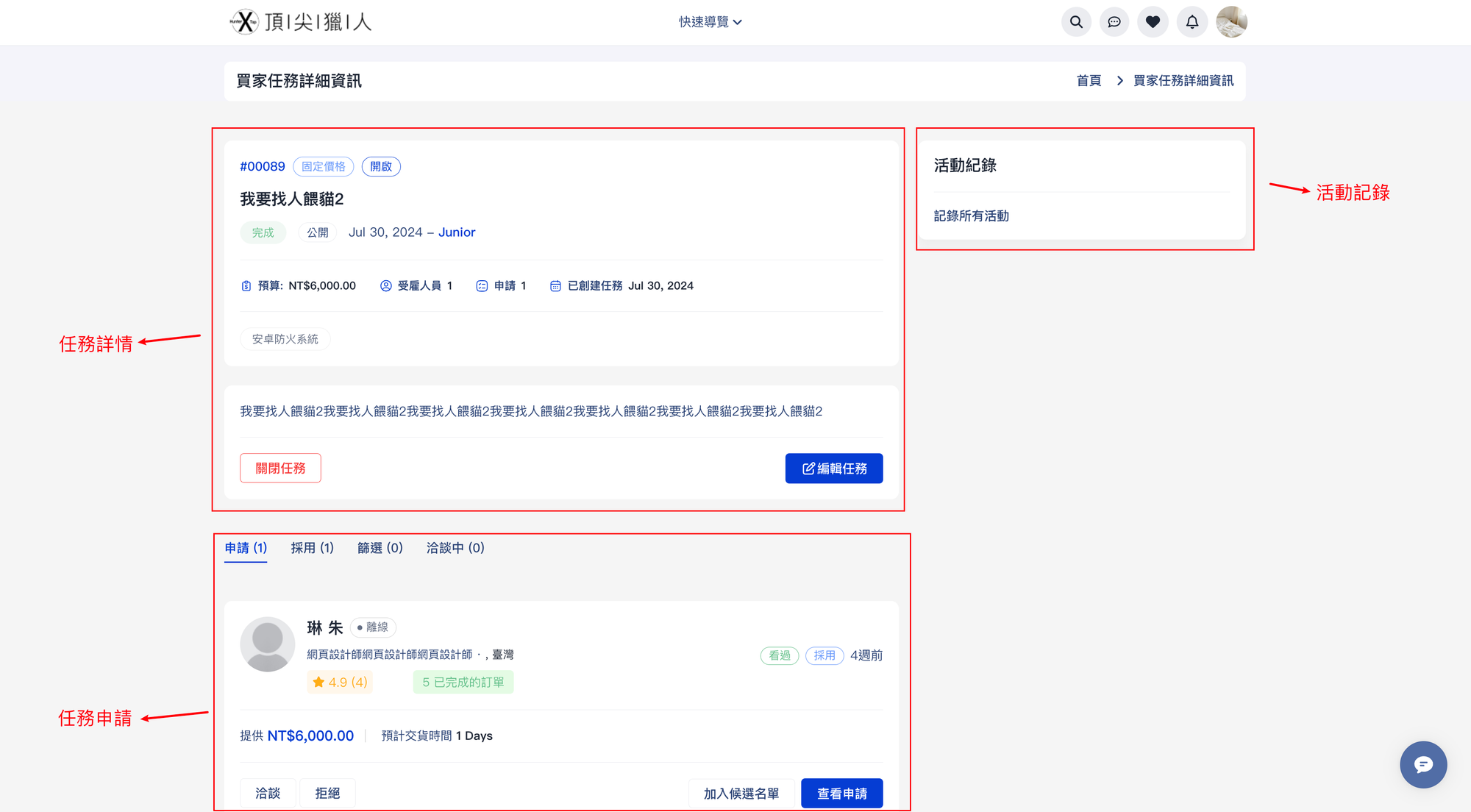This screenshot has height=812, width=1471.
Task: Click the user profile avatar
Action: point(1231,22)
